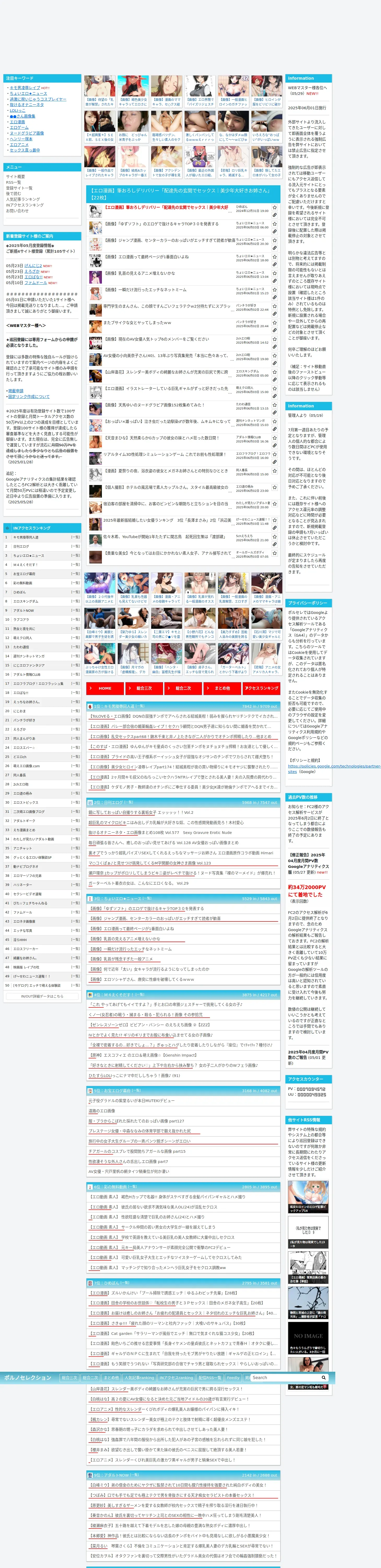This screenshot has height=1568, width=381.
Task: Click 後で読む in the メニュー panel
Action: 13,194
